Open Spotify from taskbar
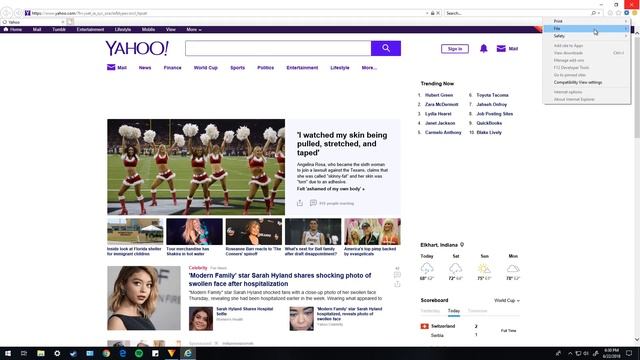Screen dimensions: 640x360 (x=139, y=353)
